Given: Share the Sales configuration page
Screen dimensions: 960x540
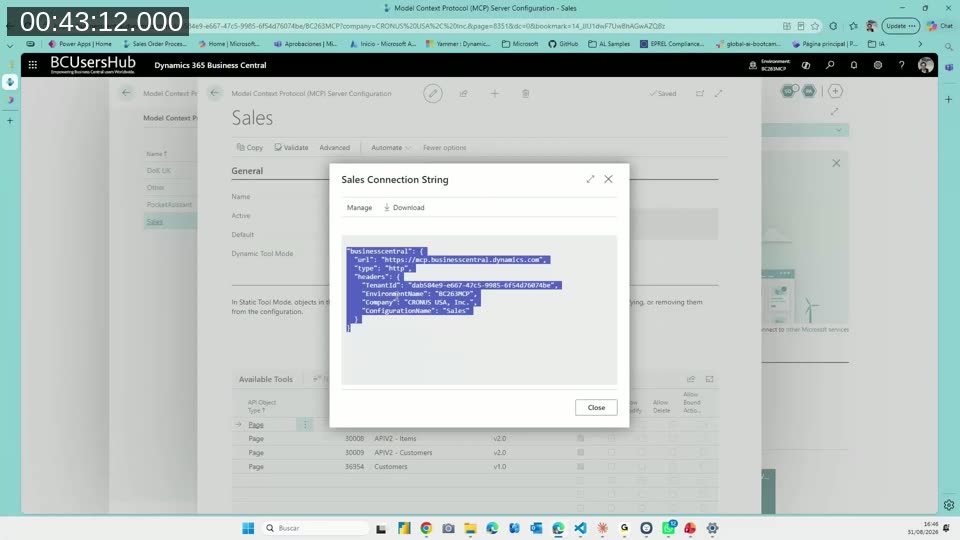Looking at the screenshot, I should [x=463, y=94].
